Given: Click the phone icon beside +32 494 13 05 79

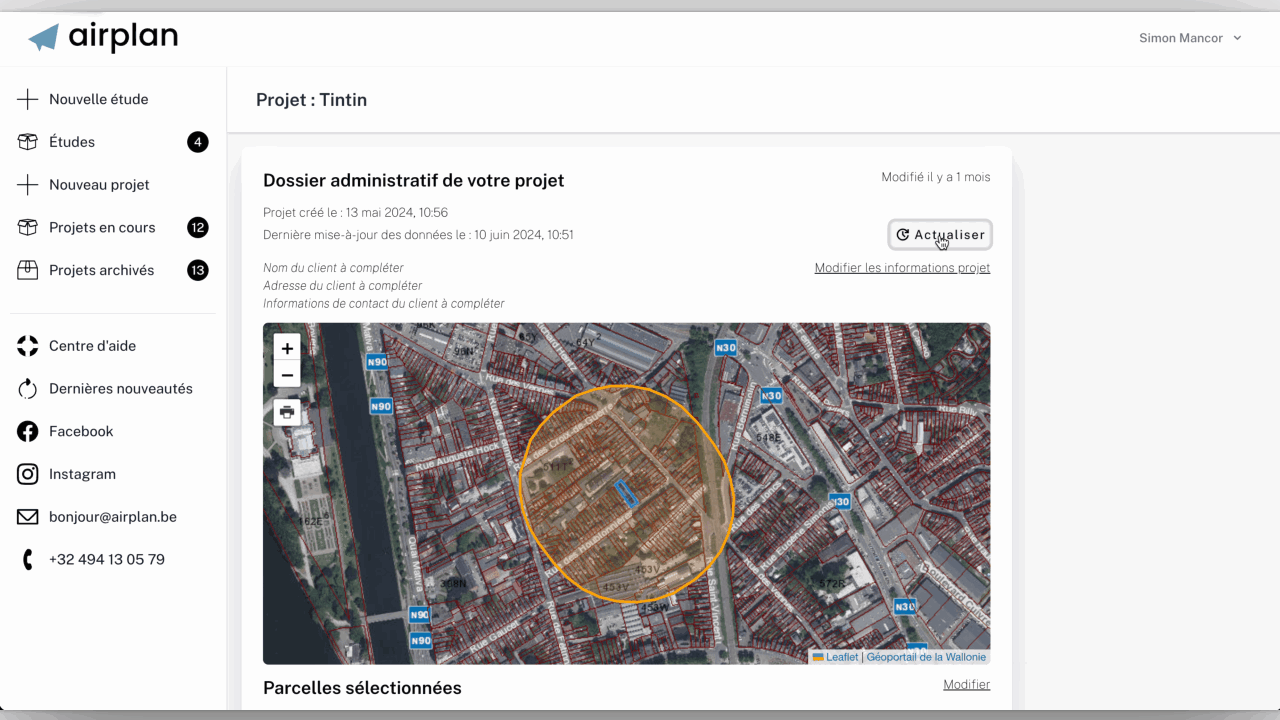Looking at the screenshot, I should (28, 560).
